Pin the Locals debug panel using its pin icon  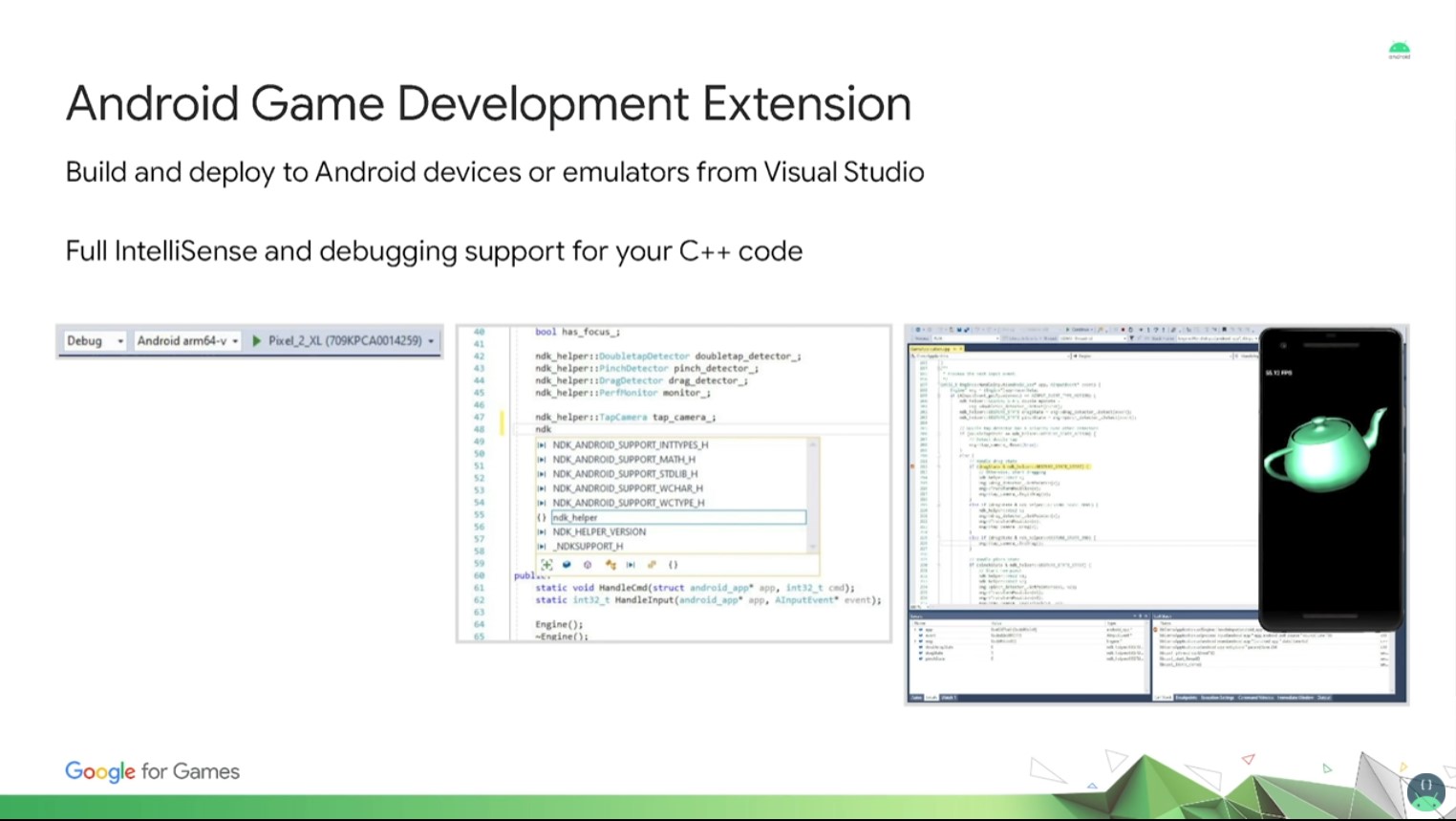pyautogui.click(x=1140, y=616)
